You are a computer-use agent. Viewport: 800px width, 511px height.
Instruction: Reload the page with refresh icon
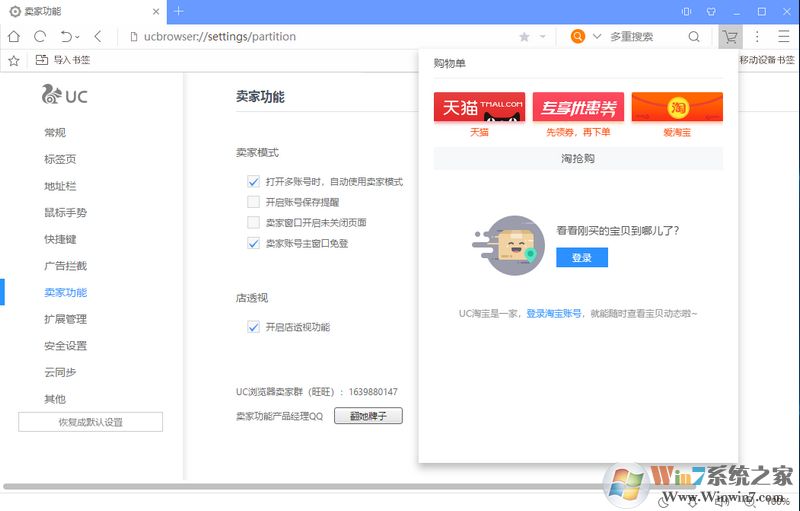pyautogui.click(x=40, y=37)
